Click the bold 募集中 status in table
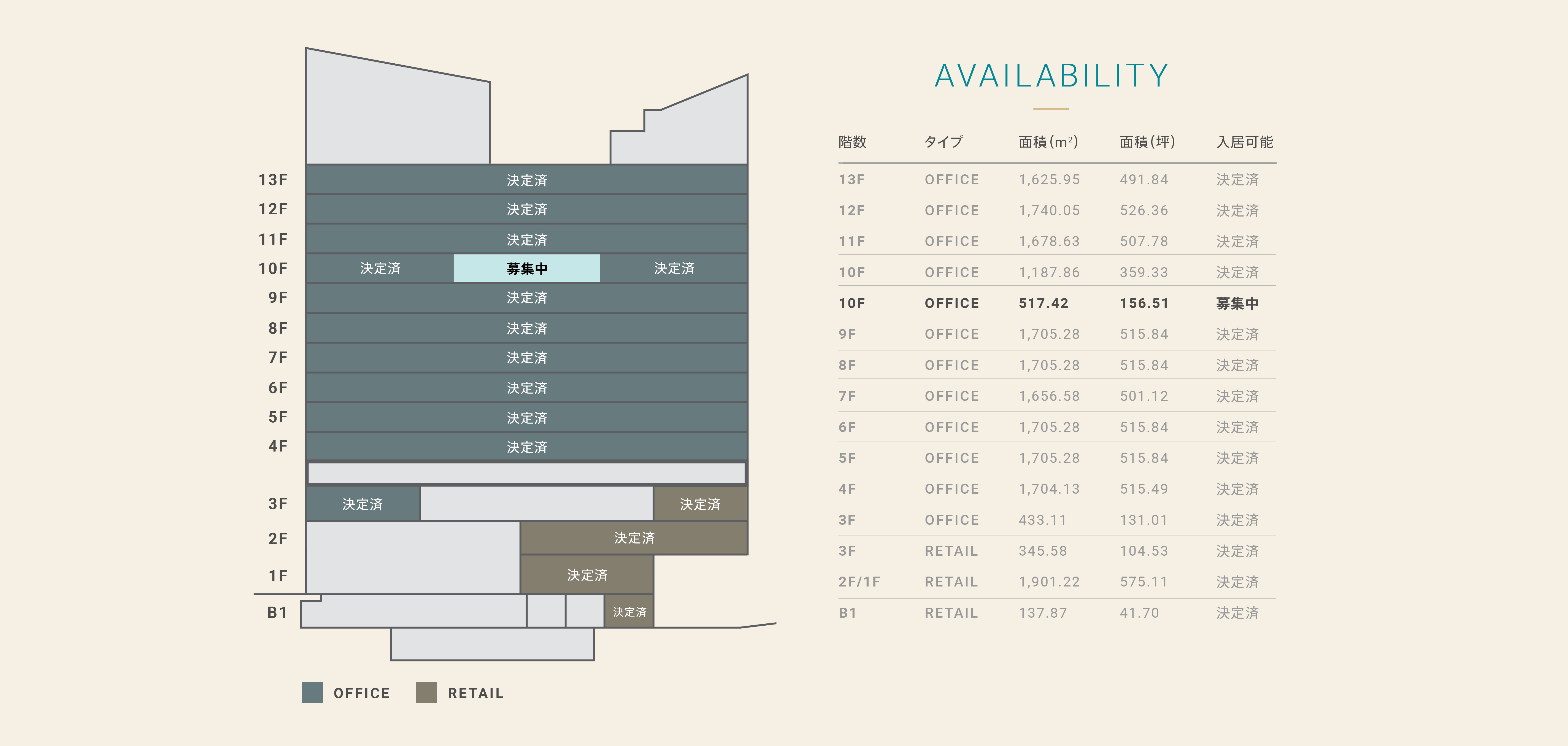 coord(1237,303)
